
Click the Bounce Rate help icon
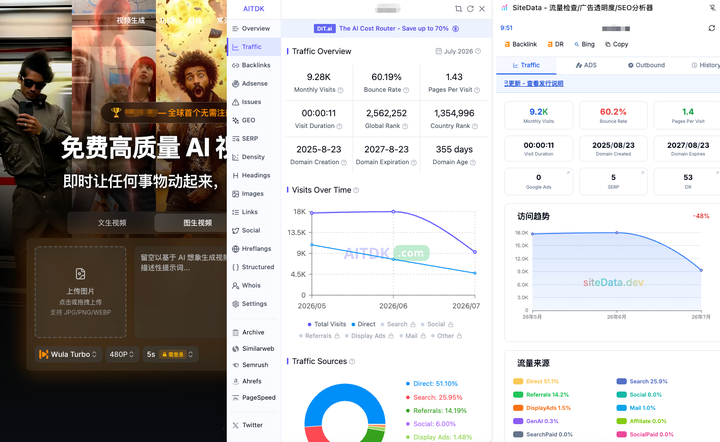[x=406, y=90]
